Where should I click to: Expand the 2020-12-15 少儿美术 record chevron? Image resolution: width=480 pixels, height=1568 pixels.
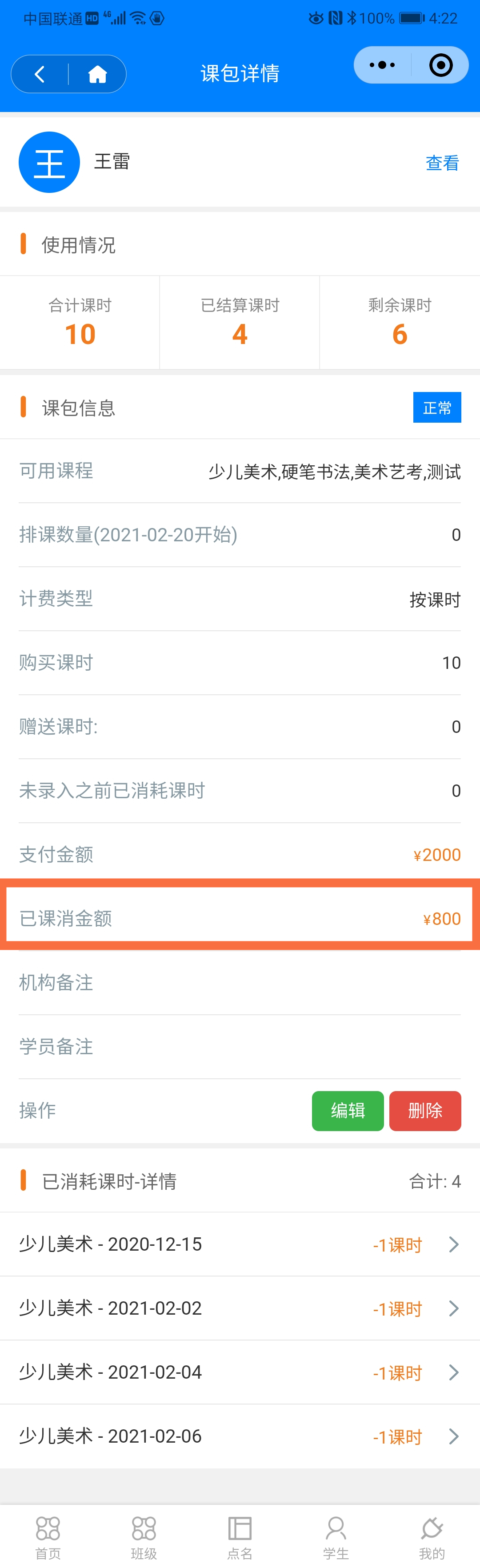(x=453, y=1244)
